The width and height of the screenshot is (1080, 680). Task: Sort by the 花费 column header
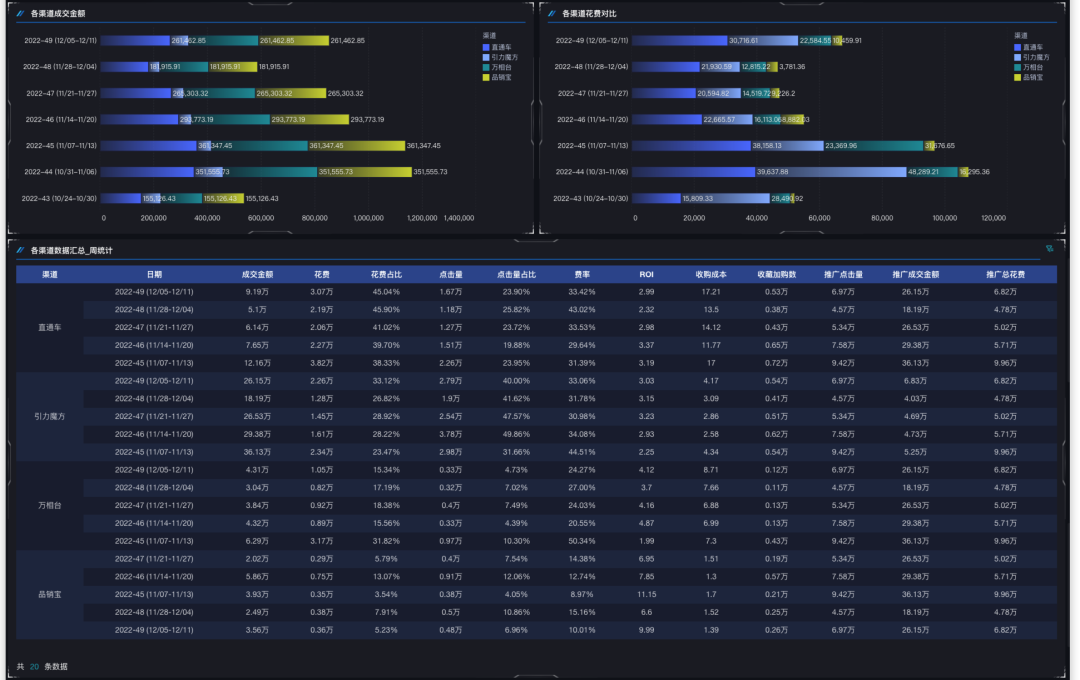pos(322,274)
